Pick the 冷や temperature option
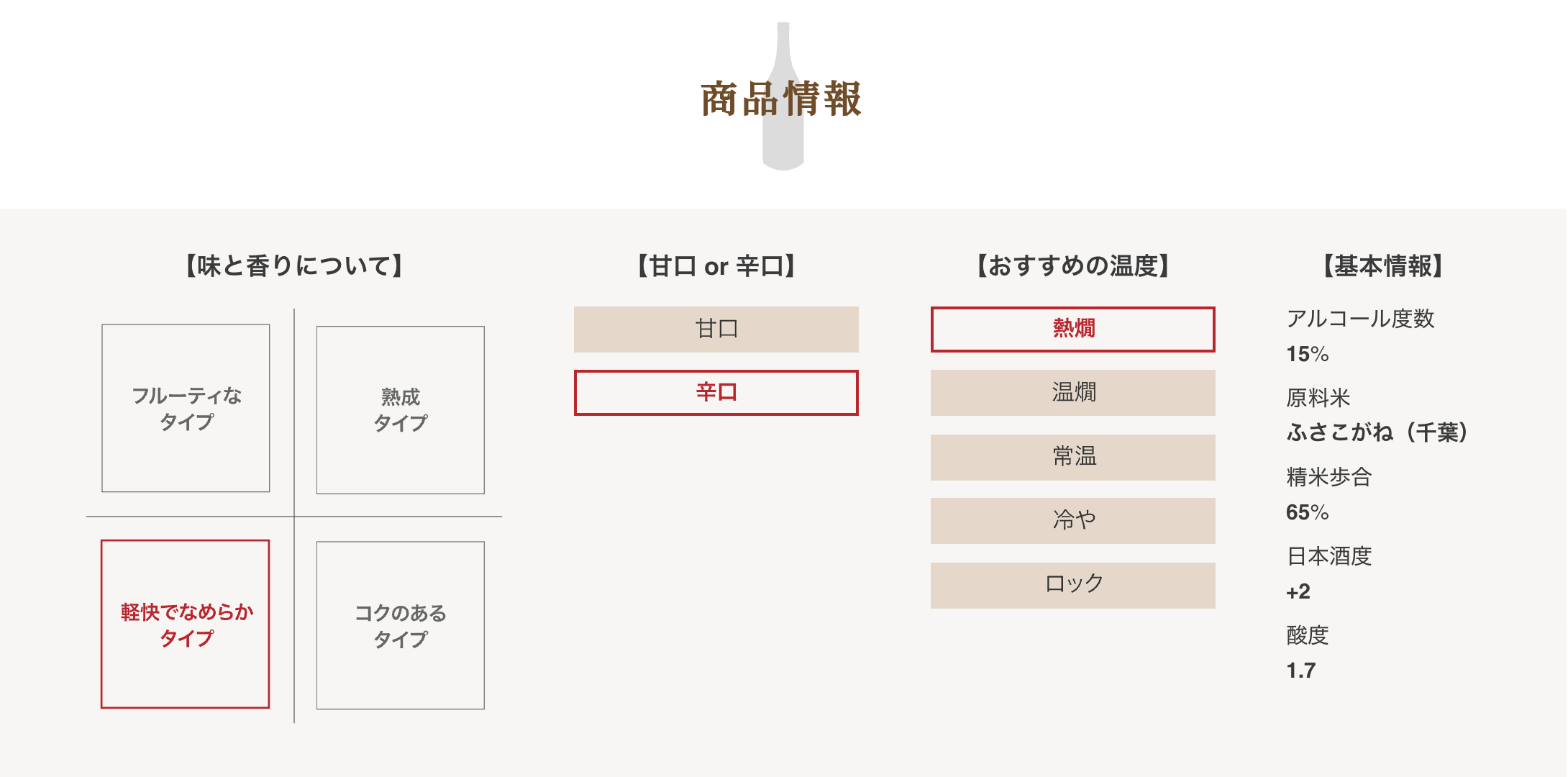This screenshot has height=777, width=1568. pyautogui.click(x=1073, y=521)
